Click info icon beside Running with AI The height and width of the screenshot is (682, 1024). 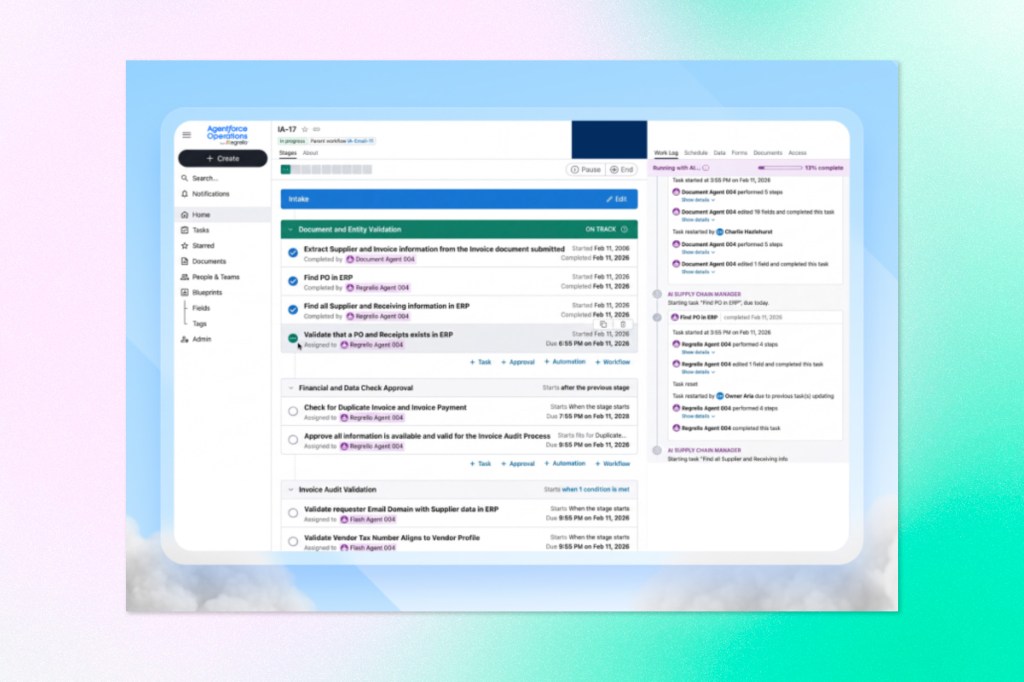coord(706,168)
